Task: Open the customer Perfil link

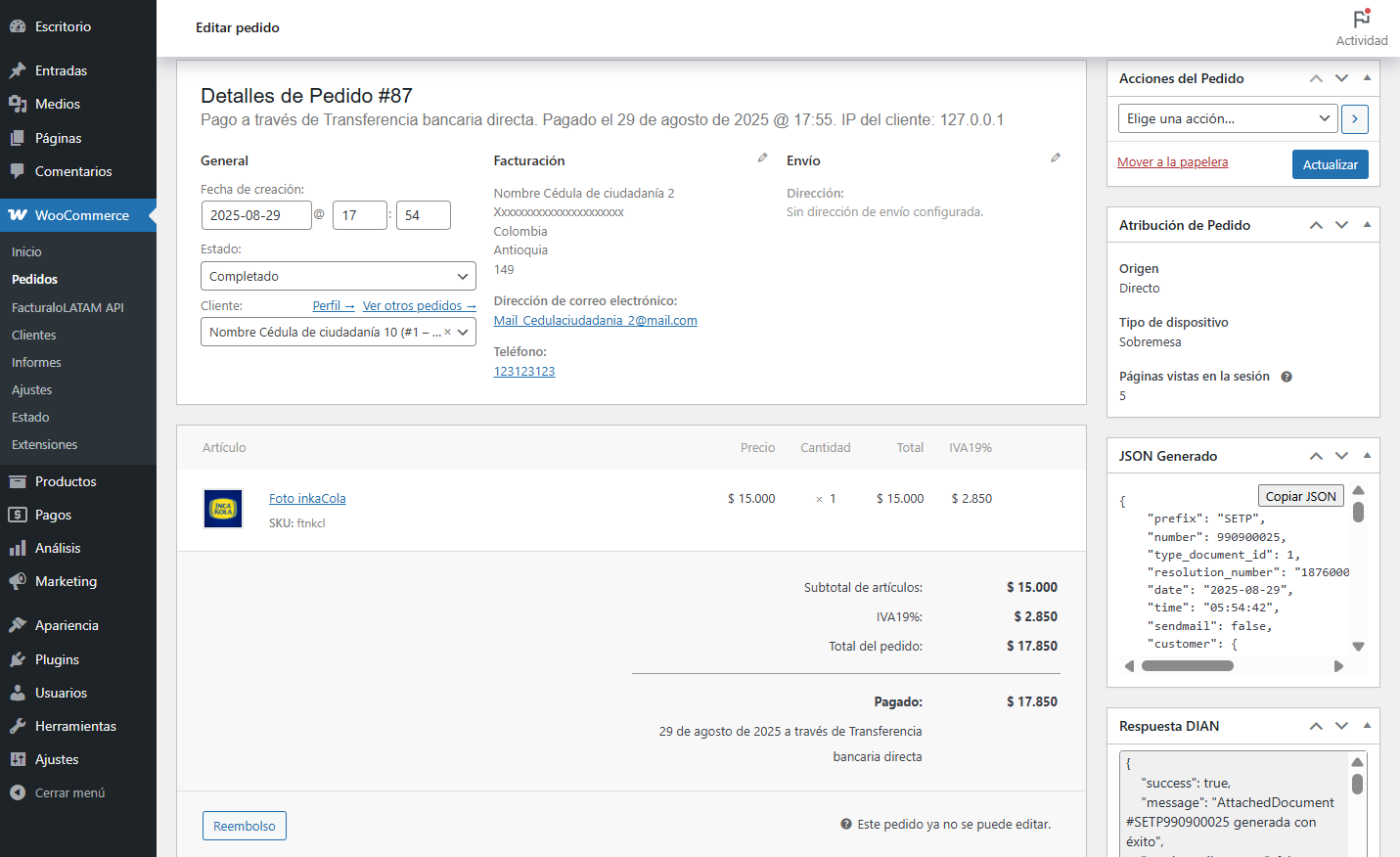Action: coord(334,306)
